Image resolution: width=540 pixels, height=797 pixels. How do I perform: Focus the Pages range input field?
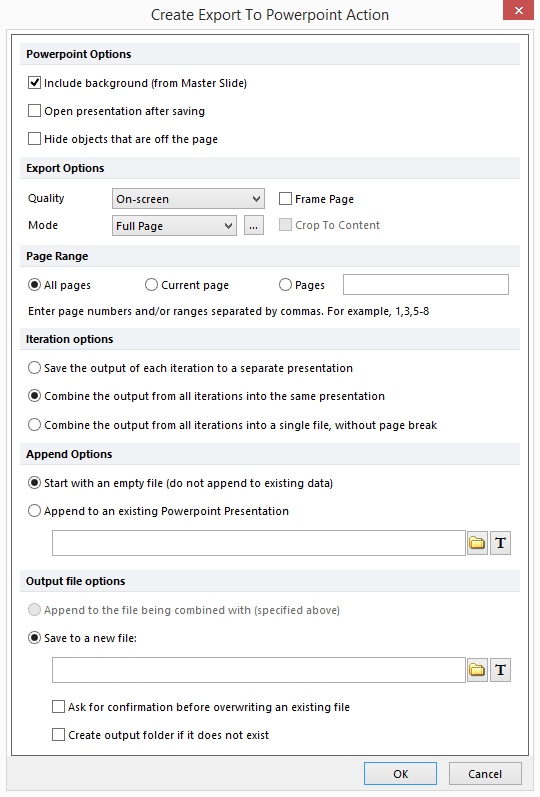point(426,285)
